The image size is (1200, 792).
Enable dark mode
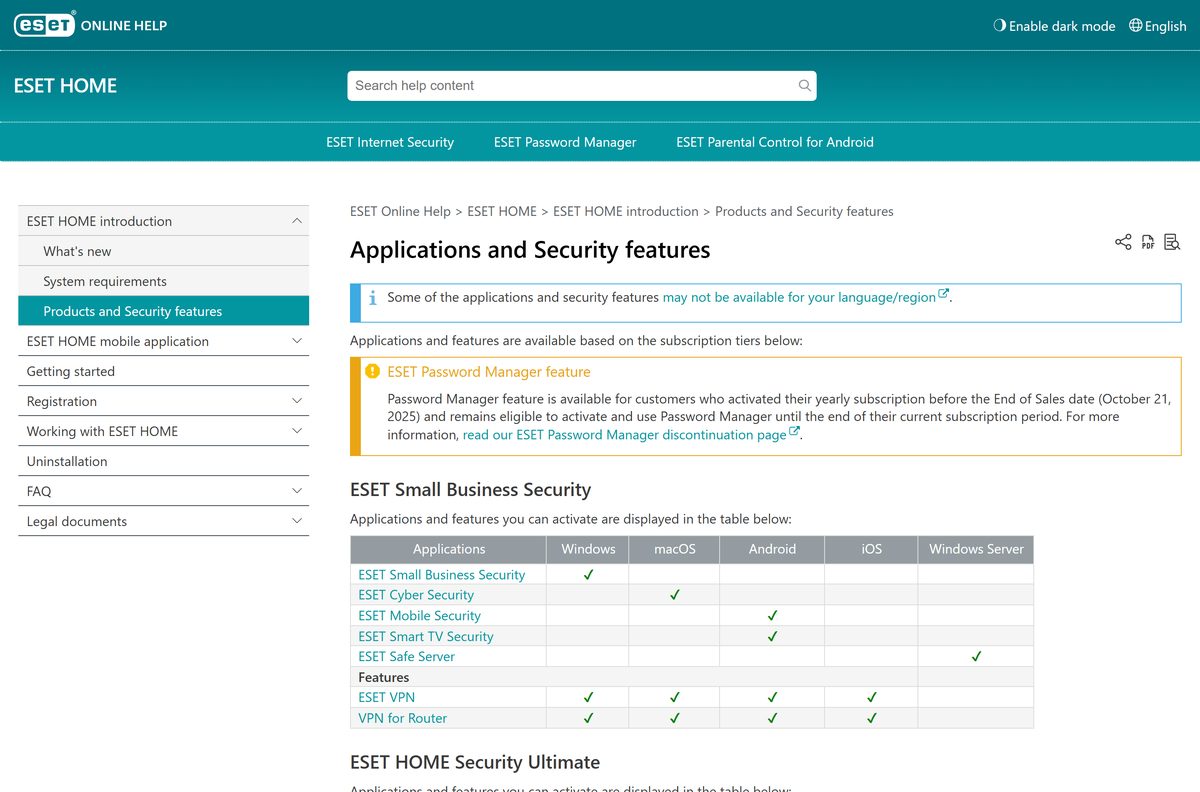(x=1054, y=26)
